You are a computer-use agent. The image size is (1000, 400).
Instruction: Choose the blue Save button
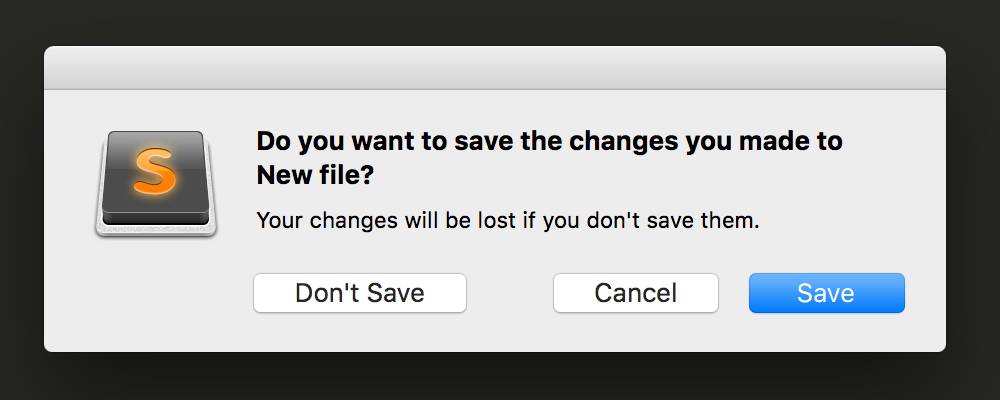[x=827, y=293]
